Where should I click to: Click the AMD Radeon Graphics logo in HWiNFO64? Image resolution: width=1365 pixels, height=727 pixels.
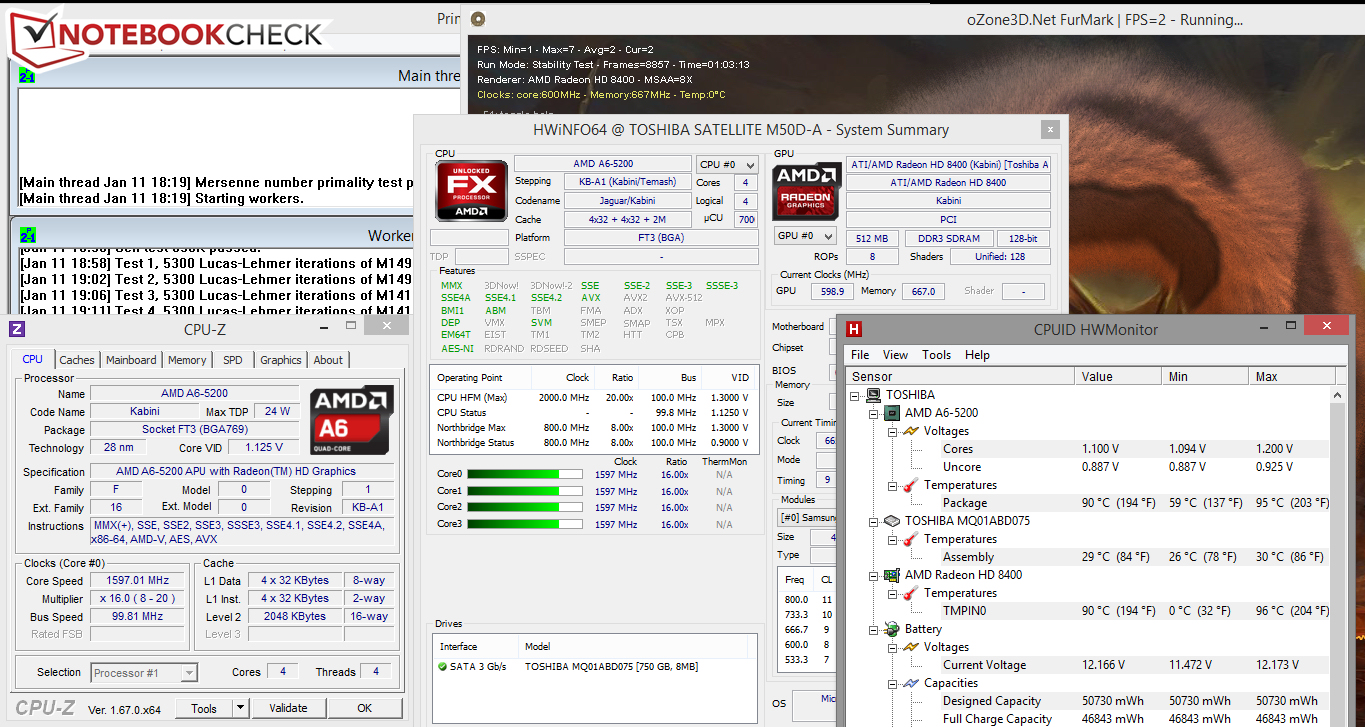806,190
